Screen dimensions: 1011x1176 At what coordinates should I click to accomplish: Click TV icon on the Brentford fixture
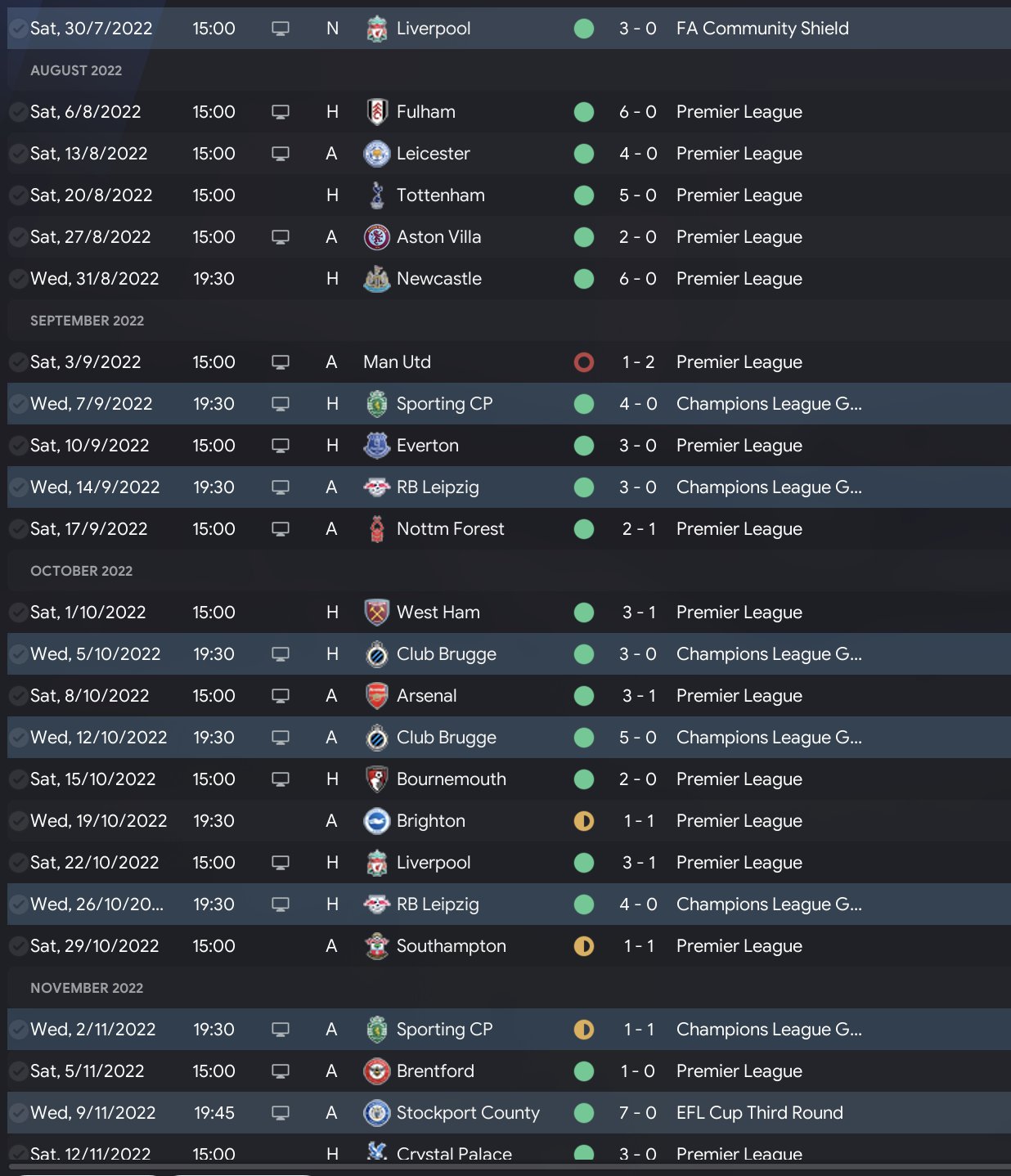coord(281,1071)
